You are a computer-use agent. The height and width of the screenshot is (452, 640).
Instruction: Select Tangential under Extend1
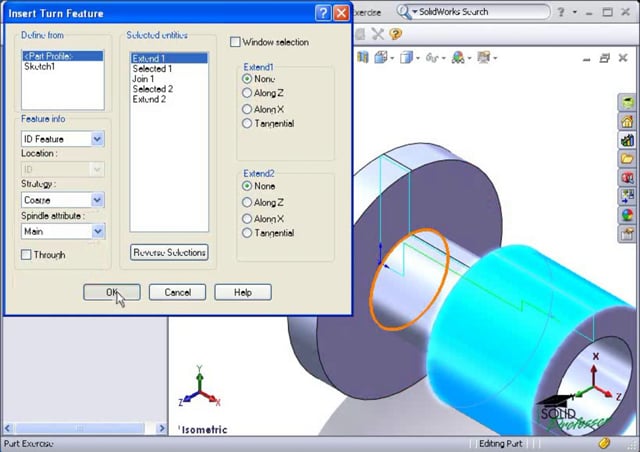click(247, 123)
